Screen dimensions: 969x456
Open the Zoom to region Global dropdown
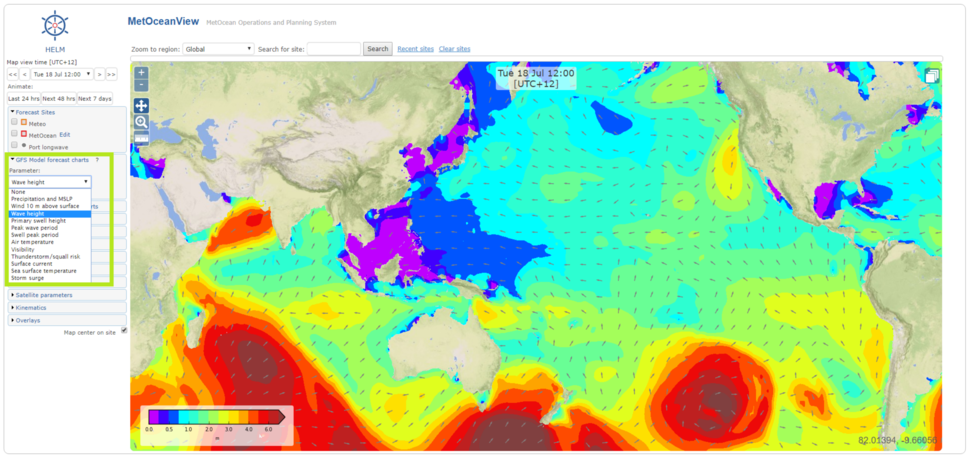point(219,49)
